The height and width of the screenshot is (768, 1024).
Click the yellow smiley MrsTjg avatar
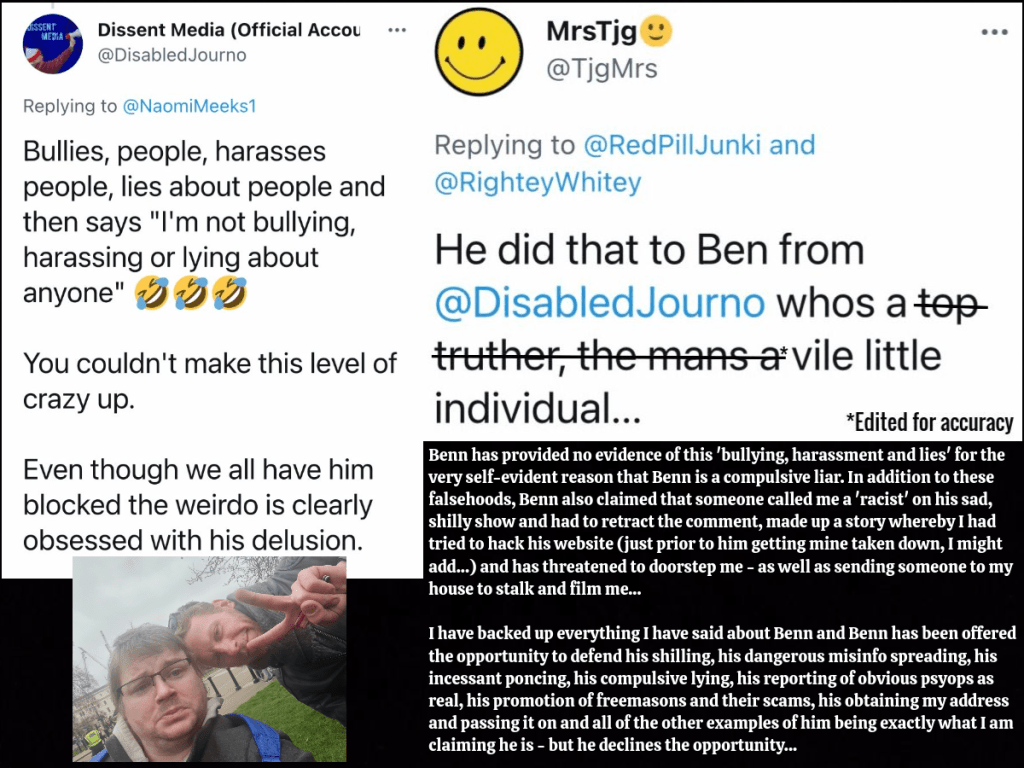coord(479,52)
